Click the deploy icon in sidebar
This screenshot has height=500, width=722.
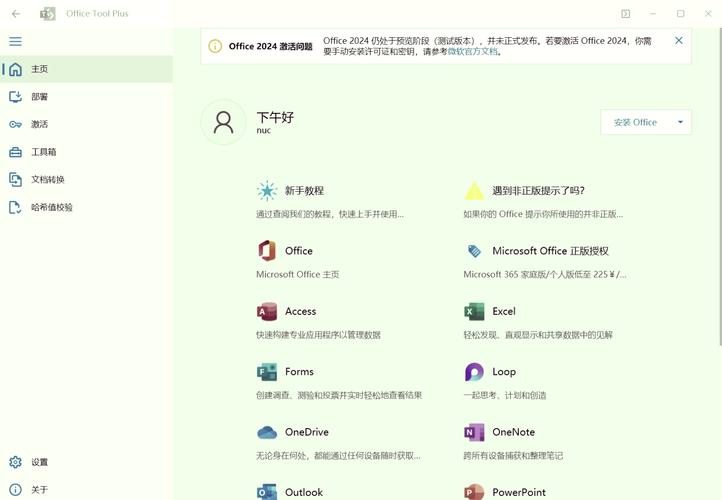(15, 97)
